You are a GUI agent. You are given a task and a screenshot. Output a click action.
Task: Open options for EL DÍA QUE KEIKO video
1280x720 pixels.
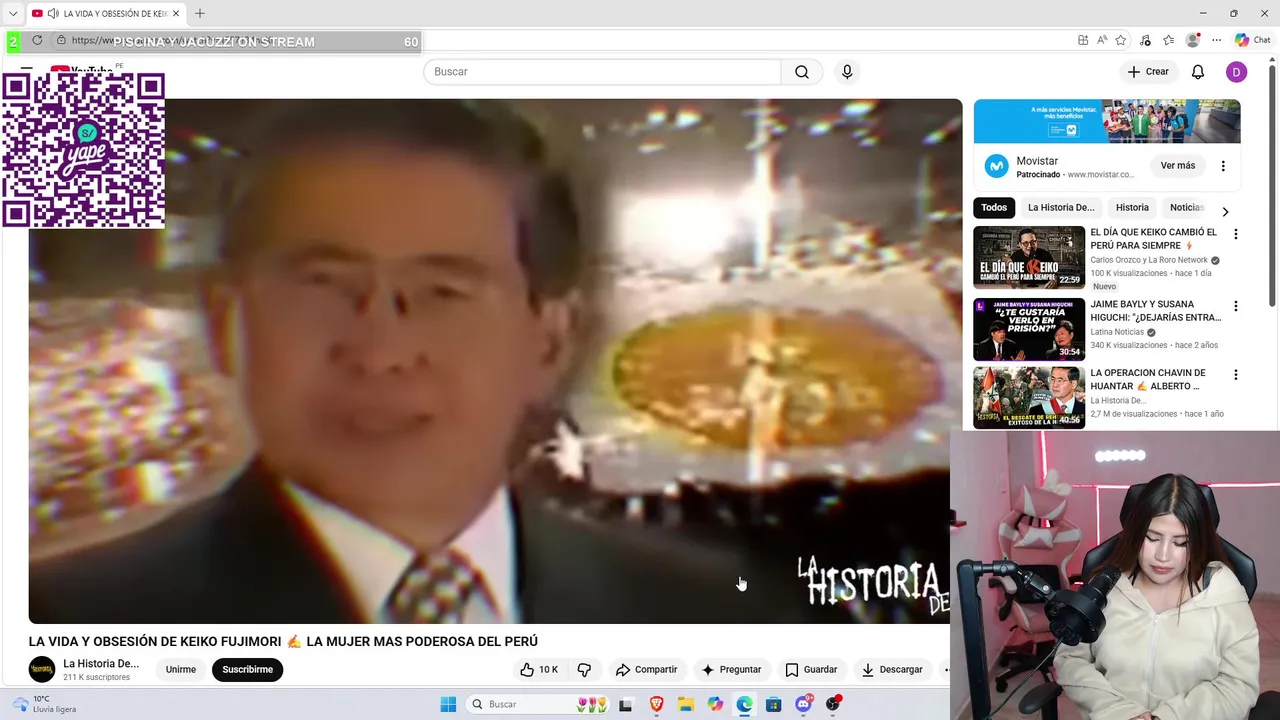(x=1236, y=234)
